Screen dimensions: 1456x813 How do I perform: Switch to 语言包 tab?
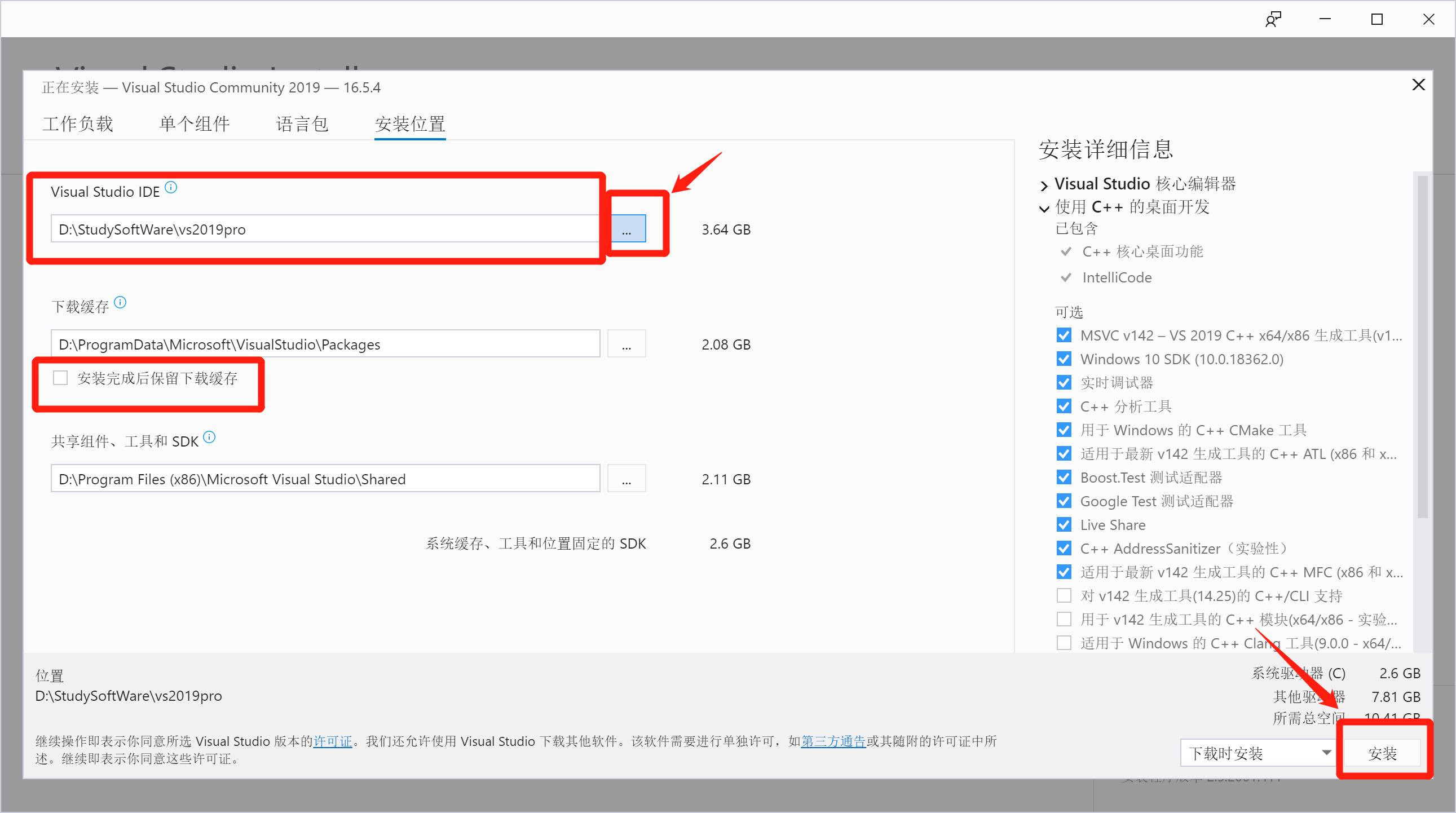(x=302, y=123)
